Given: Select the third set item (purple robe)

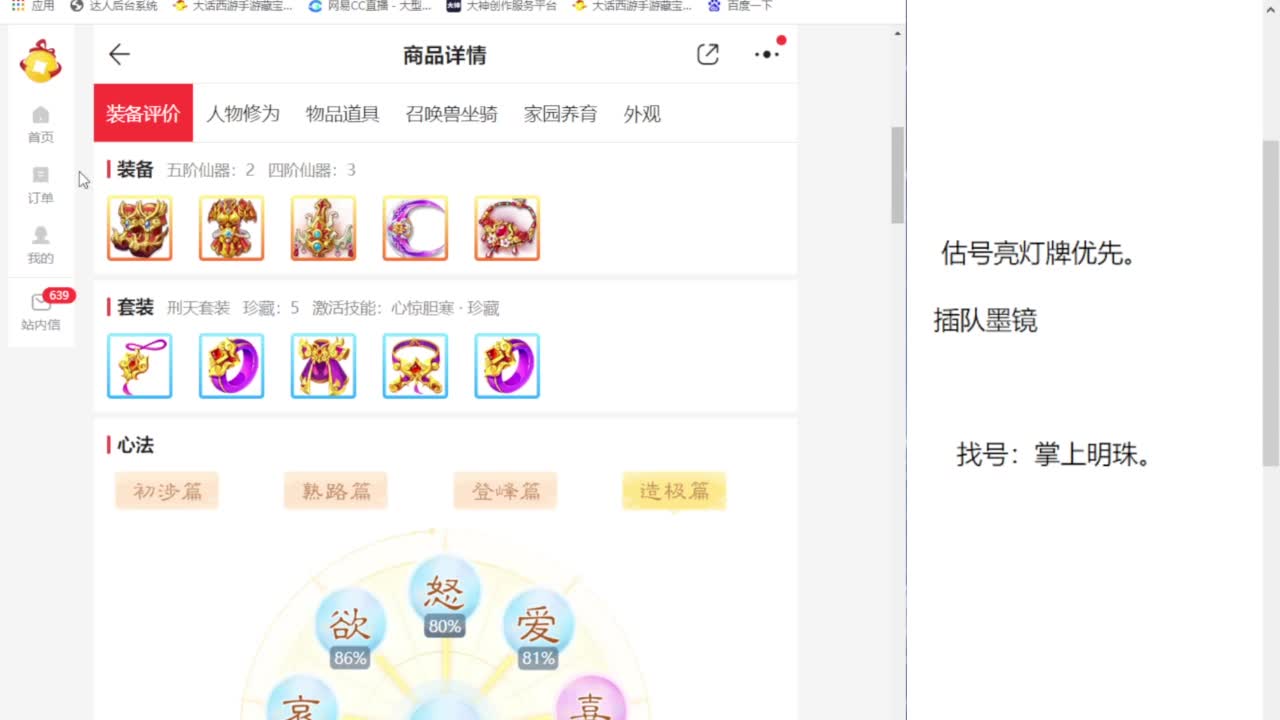Looking at the screenshot, I should coord(324,366).
